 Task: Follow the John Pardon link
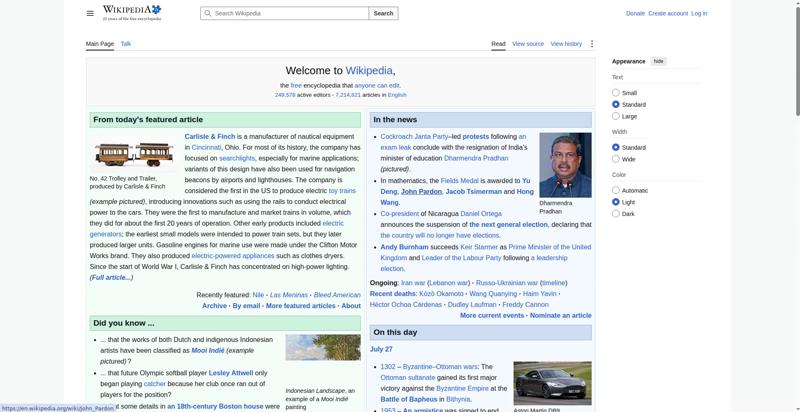pos(421,192)
